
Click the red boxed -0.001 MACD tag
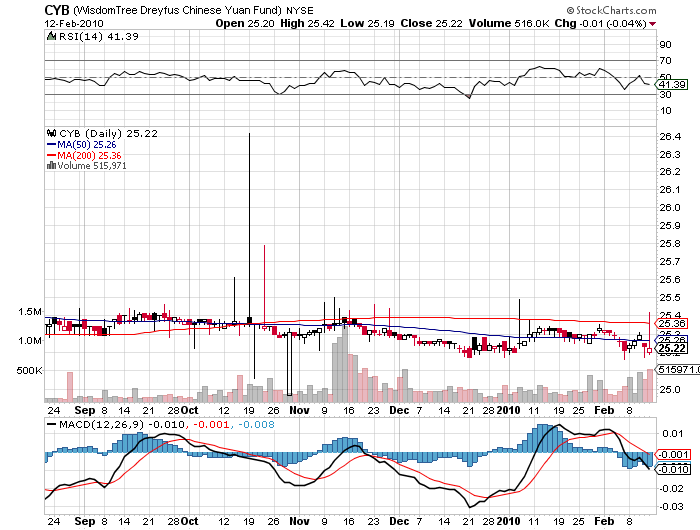[x=673, y=455]
